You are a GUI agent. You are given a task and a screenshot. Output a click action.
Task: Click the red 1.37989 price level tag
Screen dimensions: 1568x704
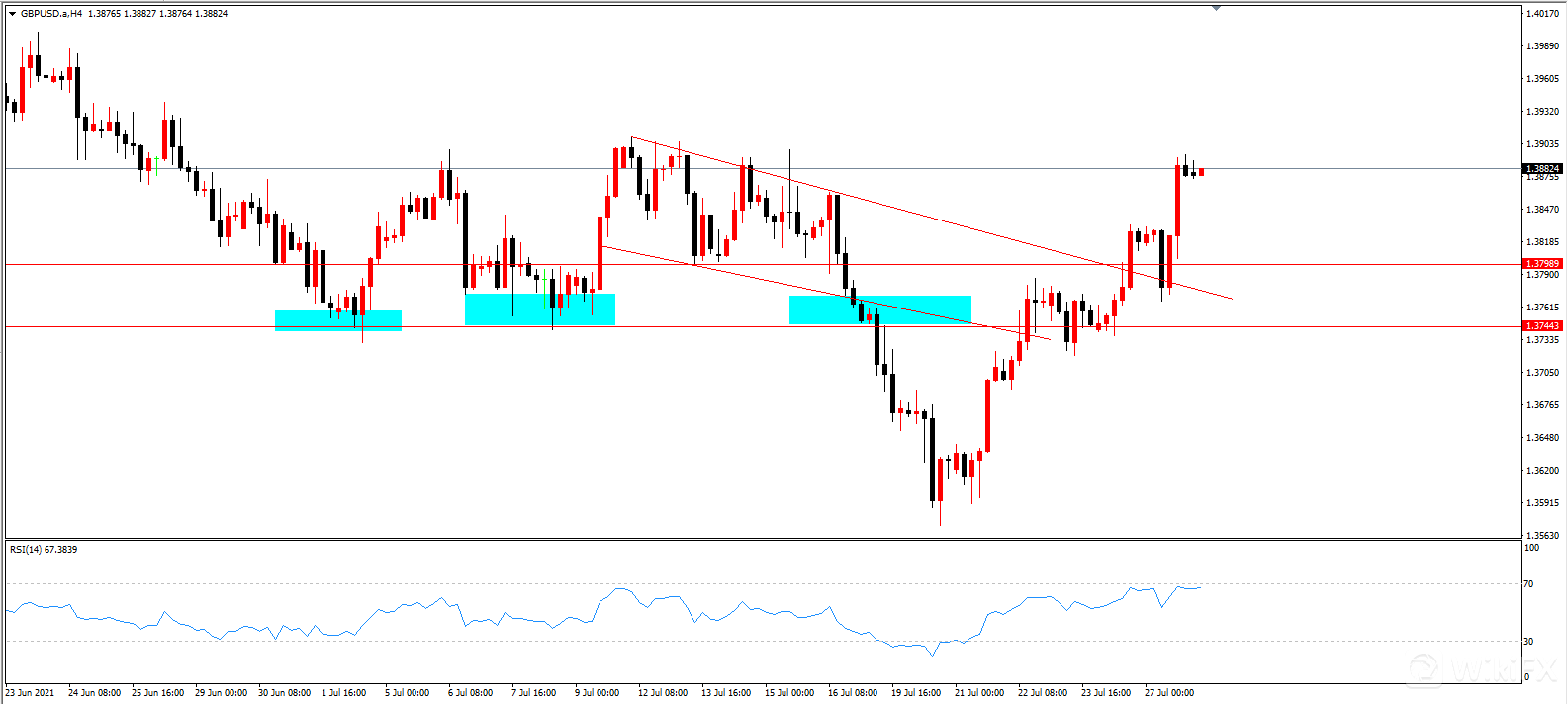coord(1542,264)
